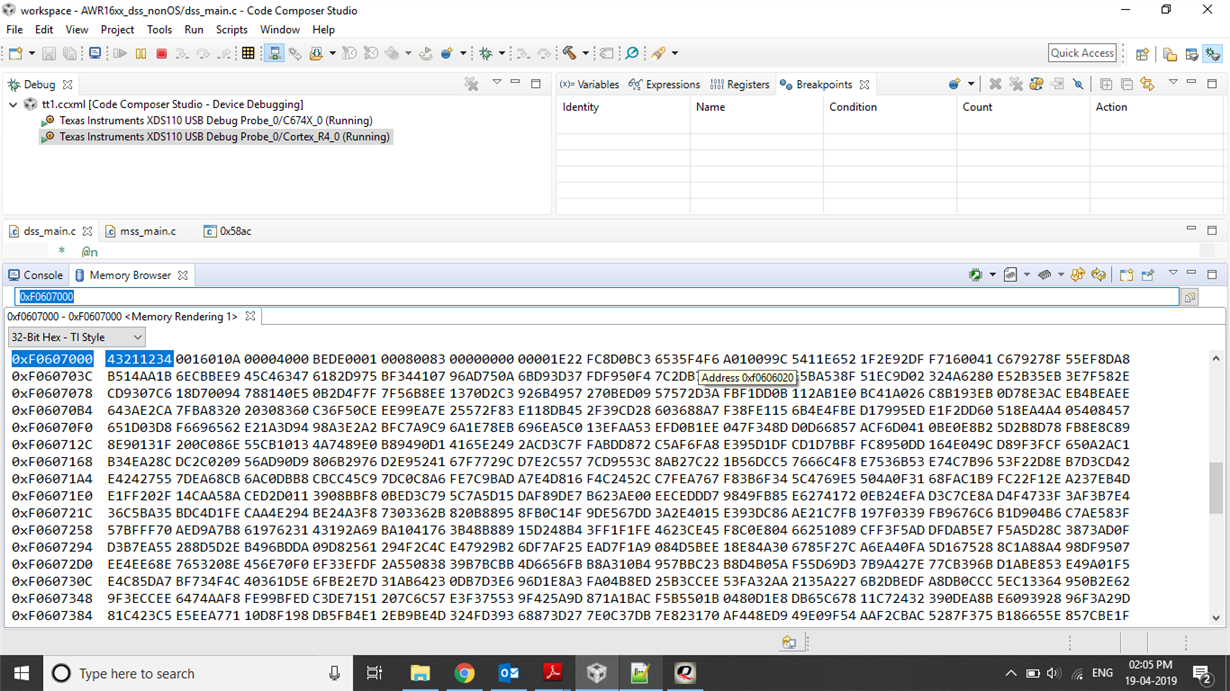This screenshot has height=691, width=1230.
Task: Click Skip All Breakpoints icon
Action: (1077, 84)
